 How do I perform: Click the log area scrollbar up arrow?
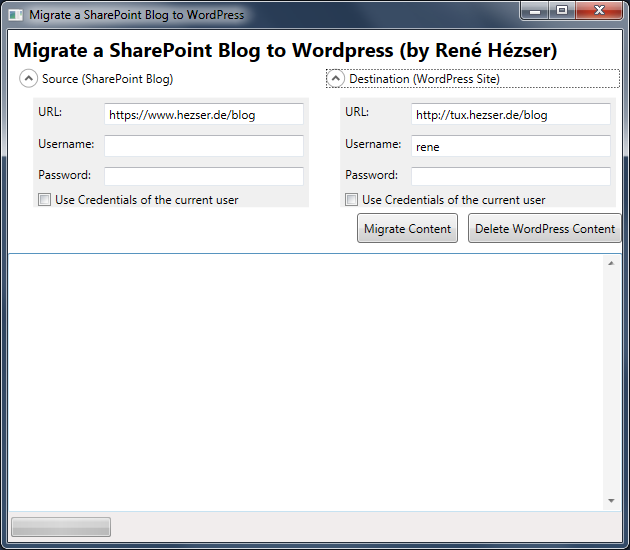click(x=612, y=263)
